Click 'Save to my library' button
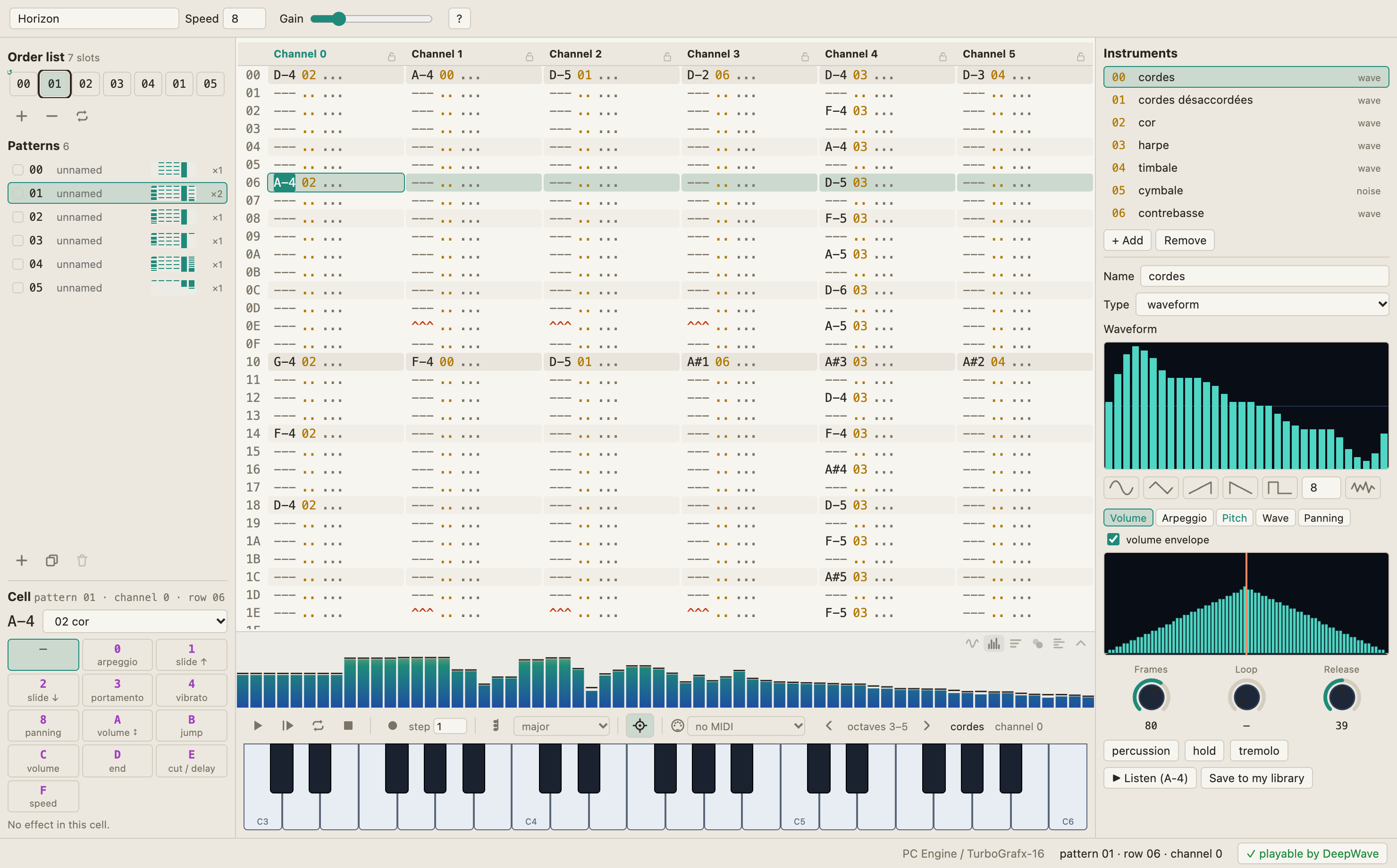 [1256, 778]
